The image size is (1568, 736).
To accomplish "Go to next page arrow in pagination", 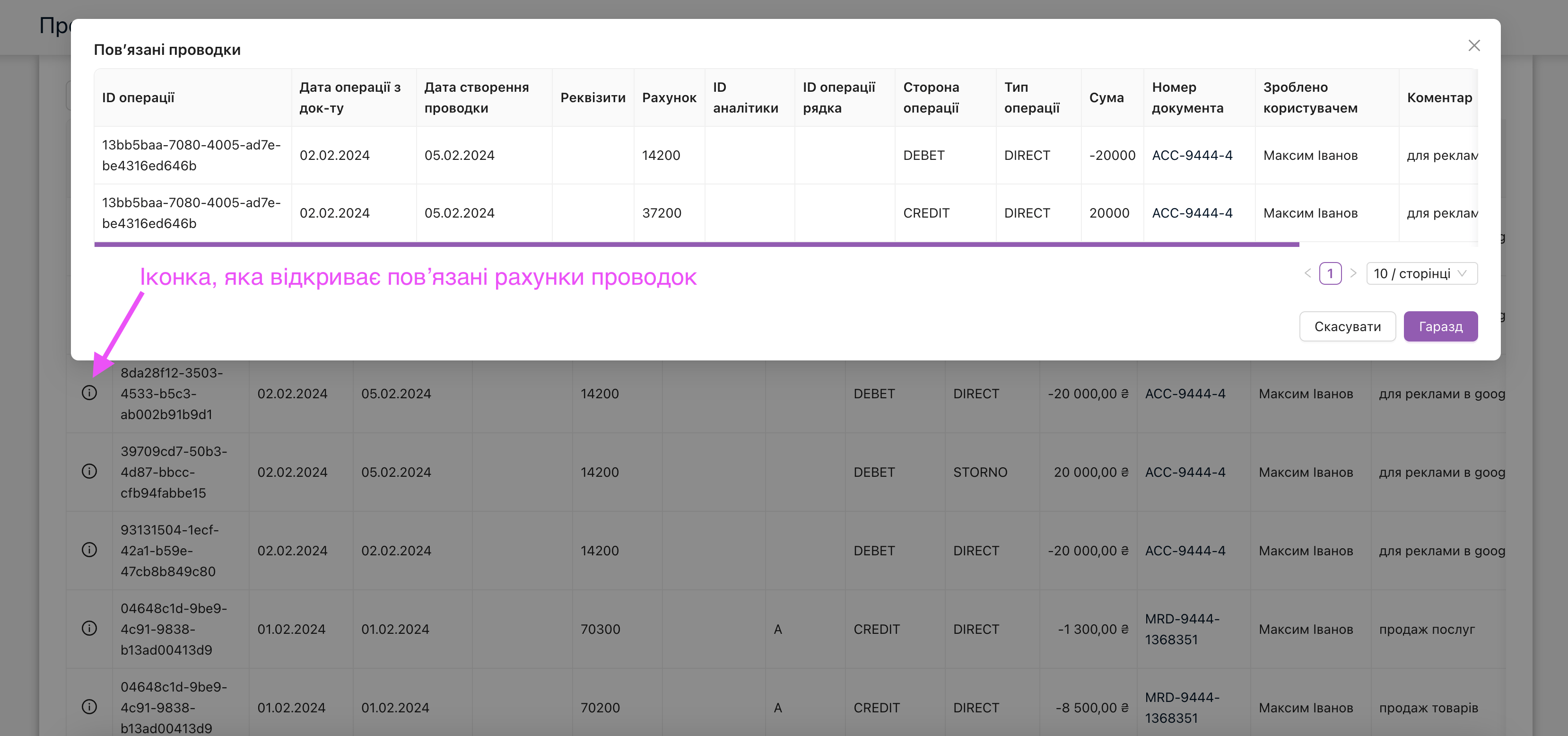I will point(1353,273).
